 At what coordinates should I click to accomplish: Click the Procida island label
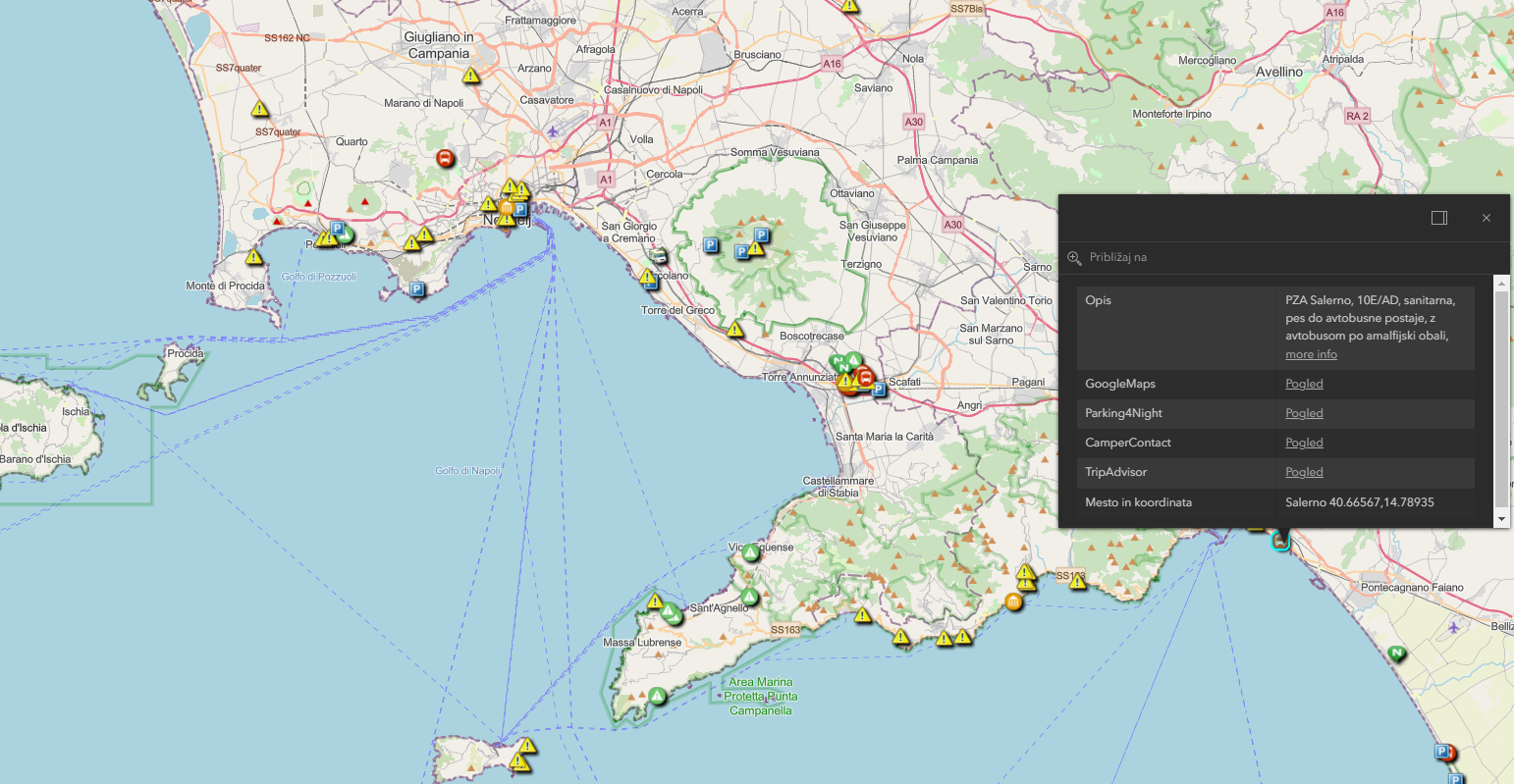(185, 353)
